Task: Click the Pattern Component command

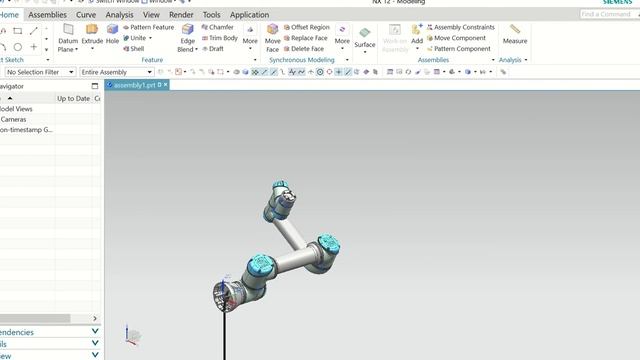Action: [x=459, y=49]
